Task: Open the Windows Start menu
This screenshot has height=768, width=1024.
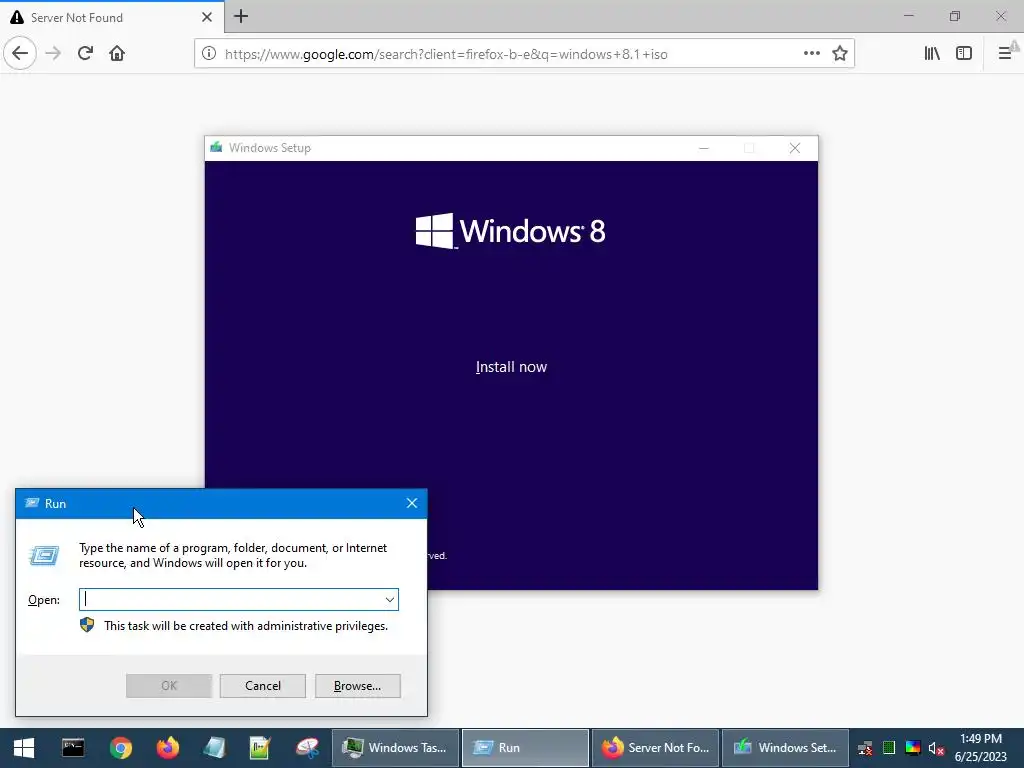Action: pos(24,748)
